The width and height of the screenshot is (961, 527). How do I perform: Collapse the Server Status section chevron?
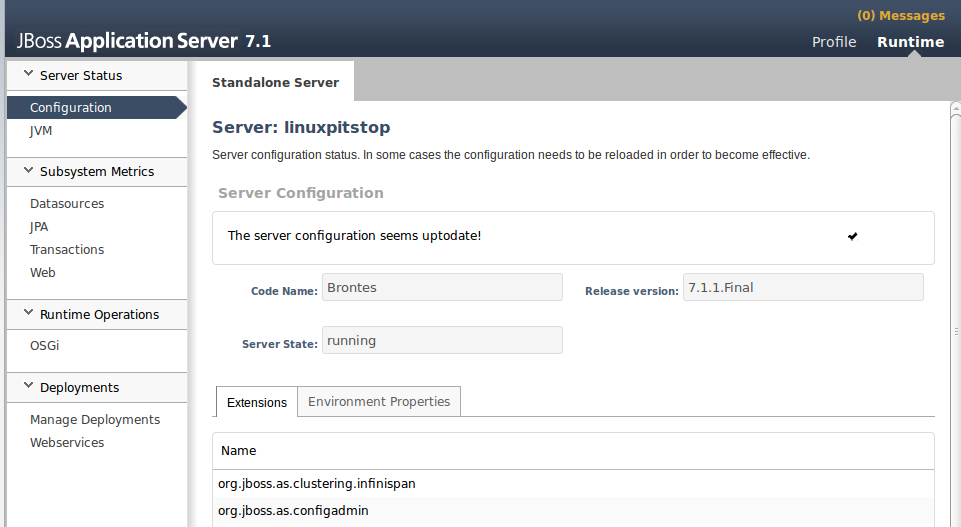(28, 74)
